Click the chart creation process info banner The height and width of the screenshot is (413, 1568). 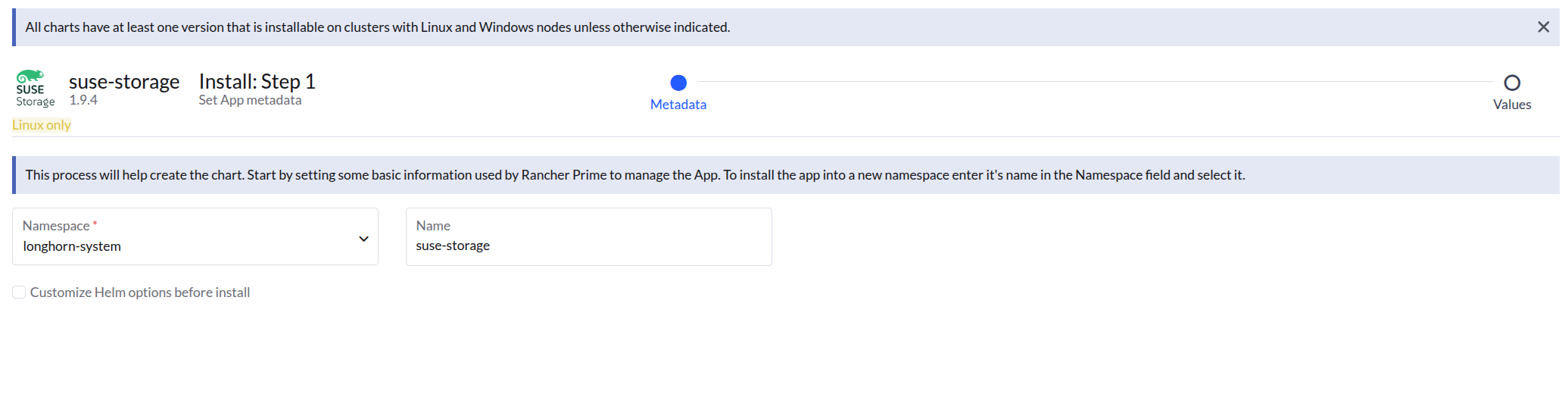coord(634,175)
